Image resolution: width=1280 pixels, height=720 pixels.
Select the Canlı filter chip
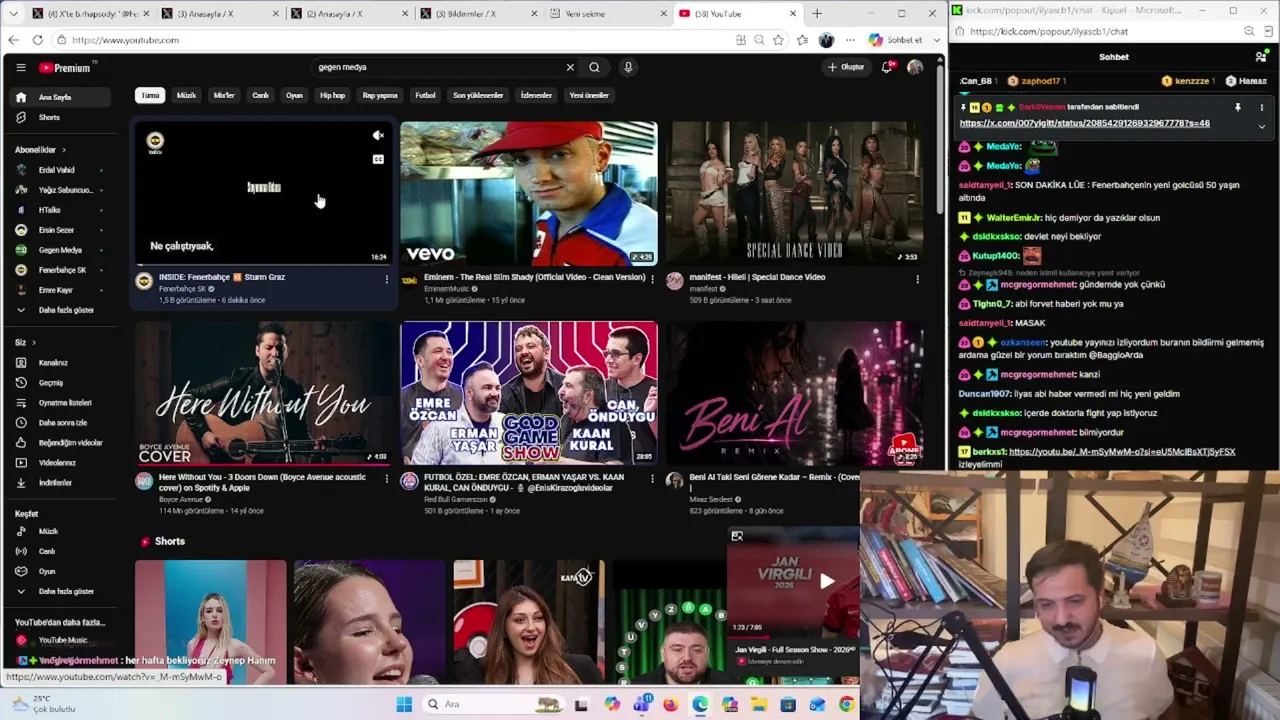(260, 95)
